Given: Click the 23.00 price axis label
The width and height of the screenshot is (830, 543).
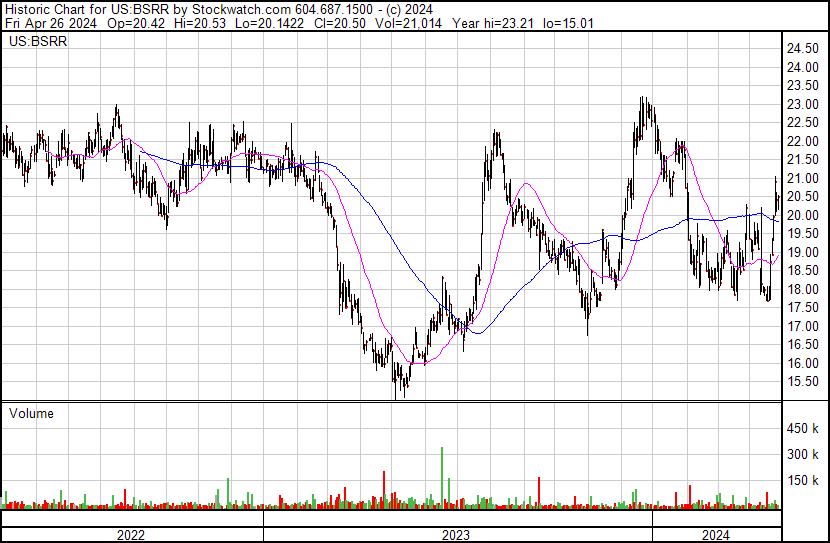Looking at the screenshot, I should [802, 104].
